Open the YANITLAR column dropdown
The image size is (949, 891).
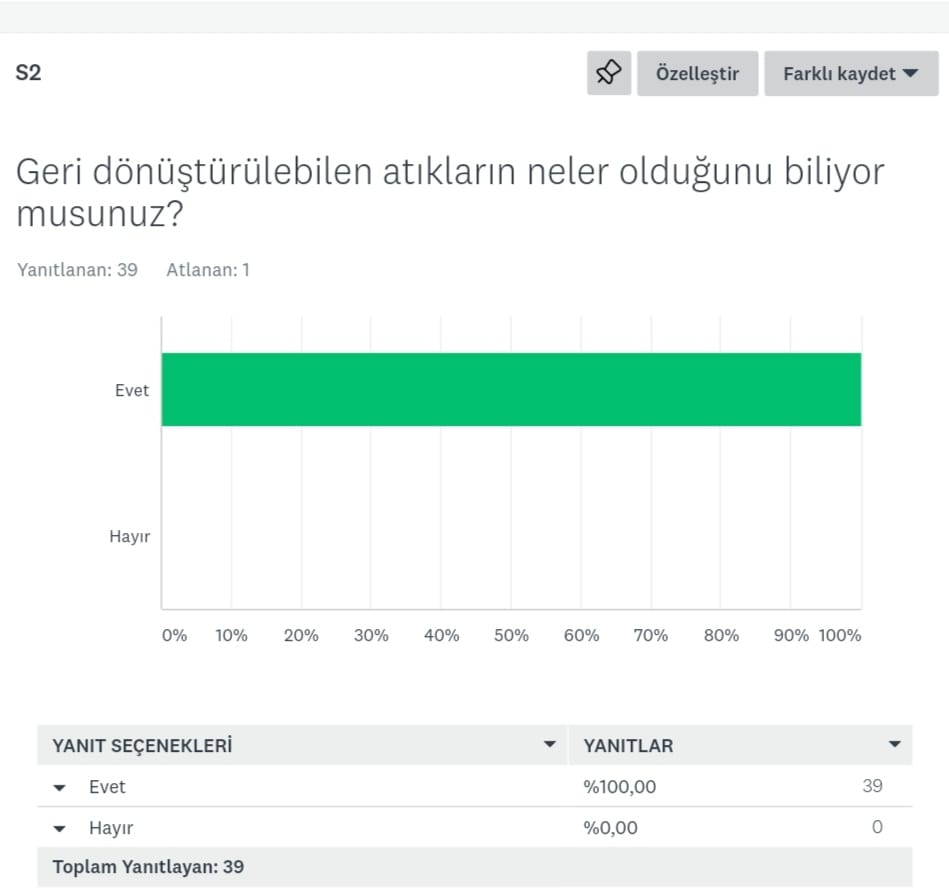[x=895, y=744]
